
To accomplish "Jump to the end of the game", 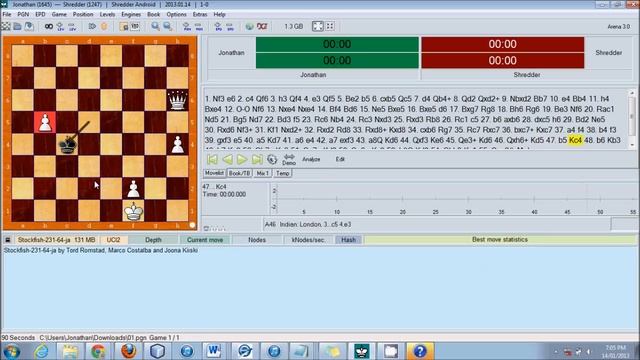I will [x=257, y=159].
